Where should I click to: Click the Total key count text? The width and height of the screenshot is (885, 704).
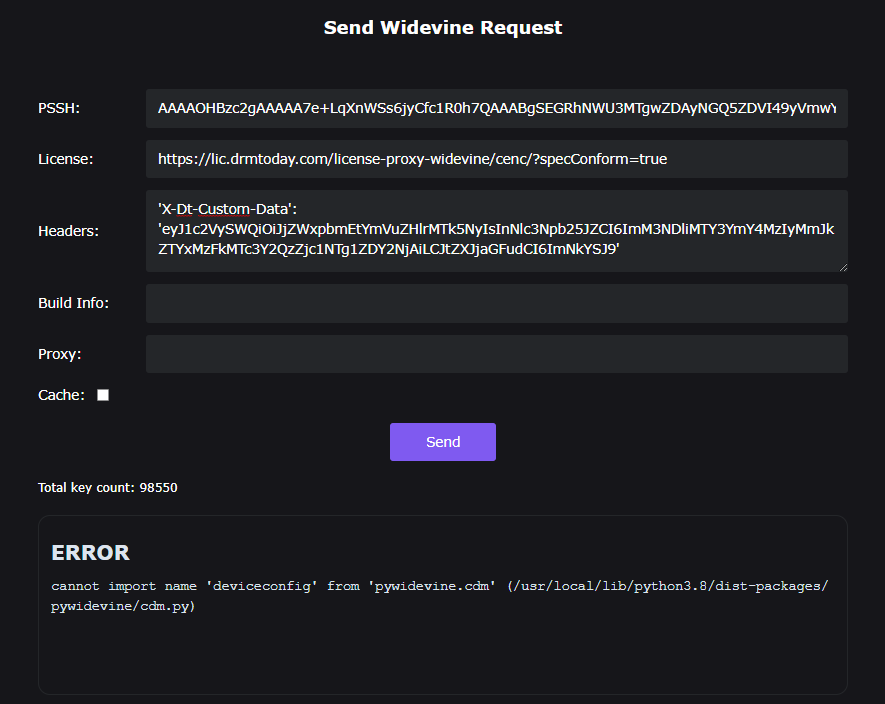click(107, 488)
